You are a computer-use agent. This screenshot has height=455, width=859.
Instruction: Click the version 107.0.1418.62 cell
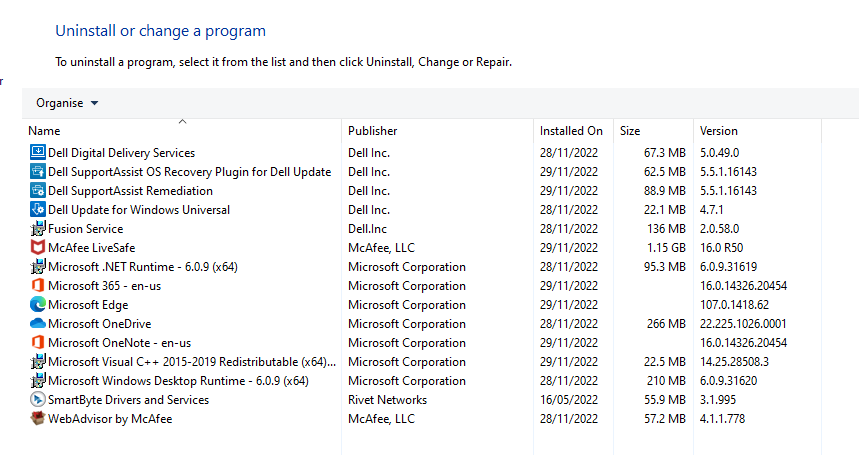point(734,305)
